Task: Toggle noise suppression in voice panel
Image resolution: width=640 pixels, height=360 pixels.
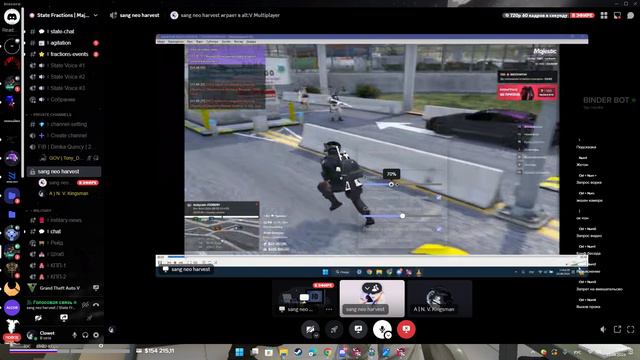Action: click(85, 305)
